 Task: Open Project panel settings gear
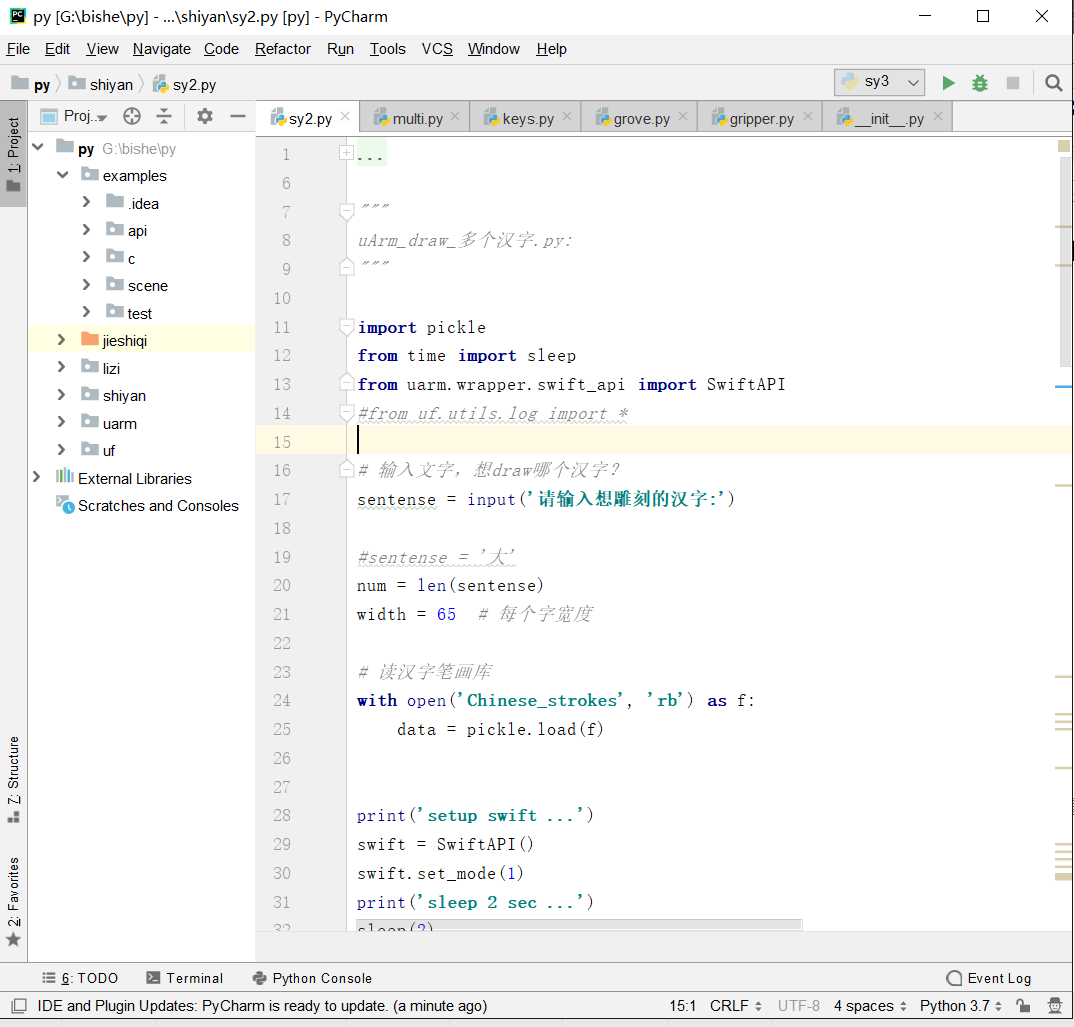point(205,117)
